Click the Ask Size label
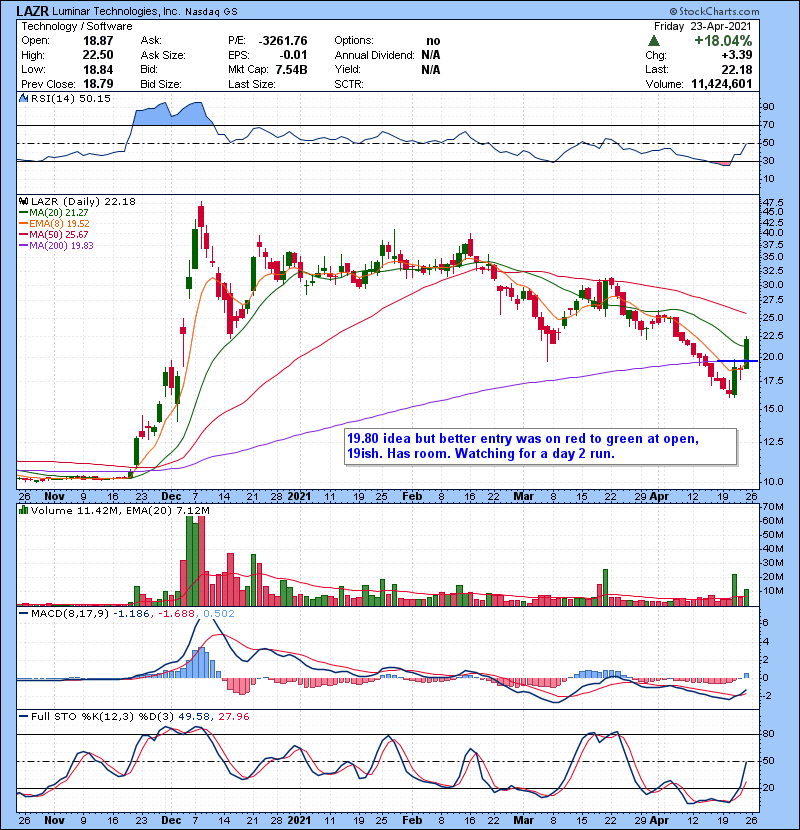This screenshot has height=830, width=800. (x=163, y=55)
